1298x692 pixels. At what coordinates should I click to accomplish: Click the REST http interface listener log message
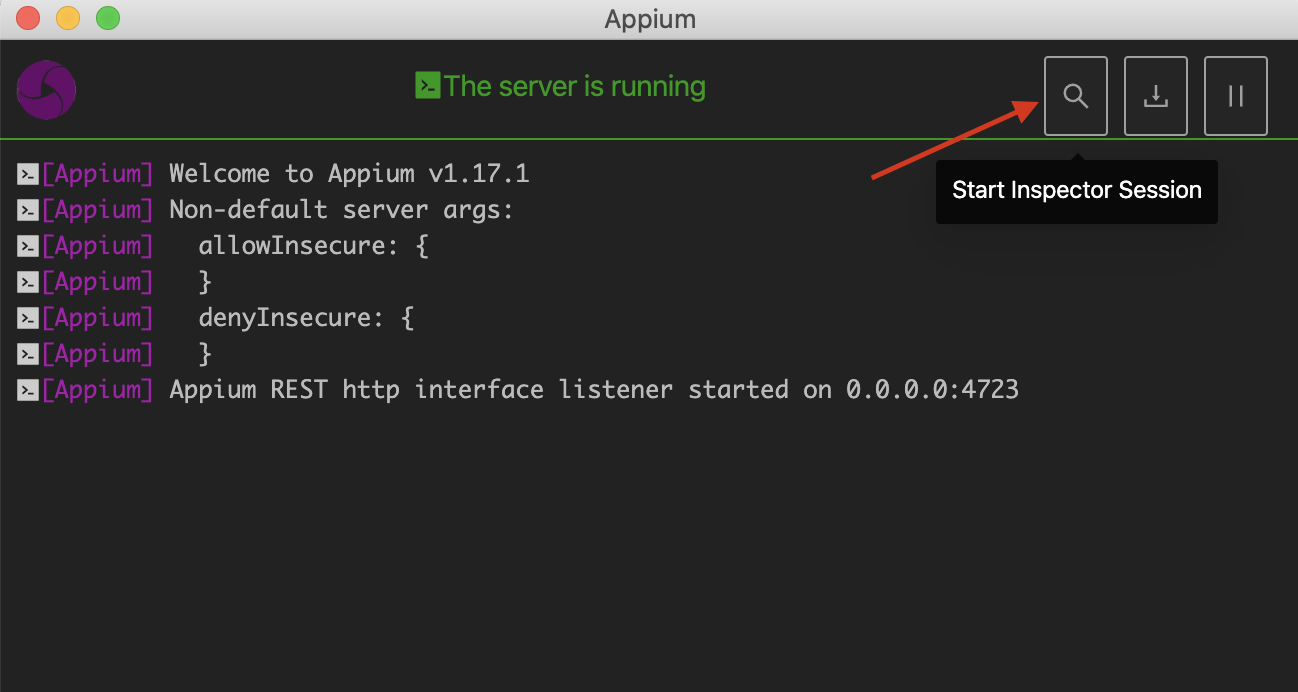pos(594,390)
